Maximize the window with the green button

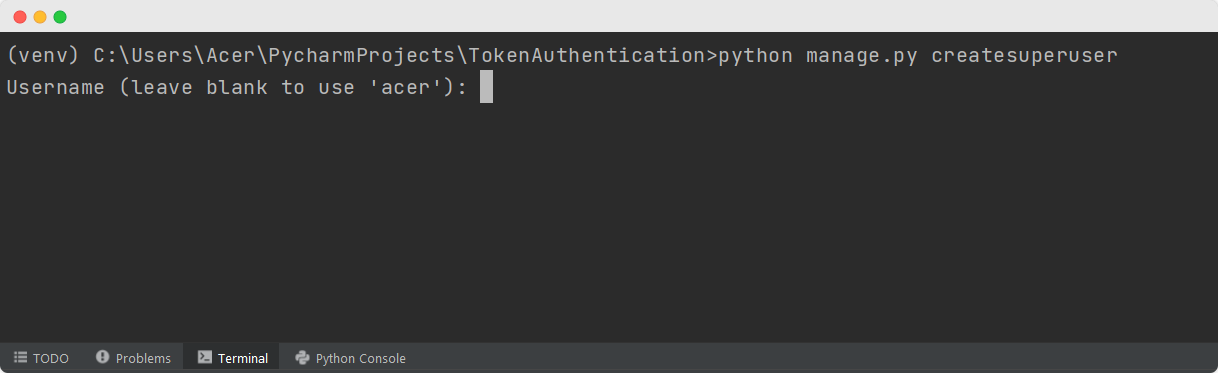coord(60,17)
